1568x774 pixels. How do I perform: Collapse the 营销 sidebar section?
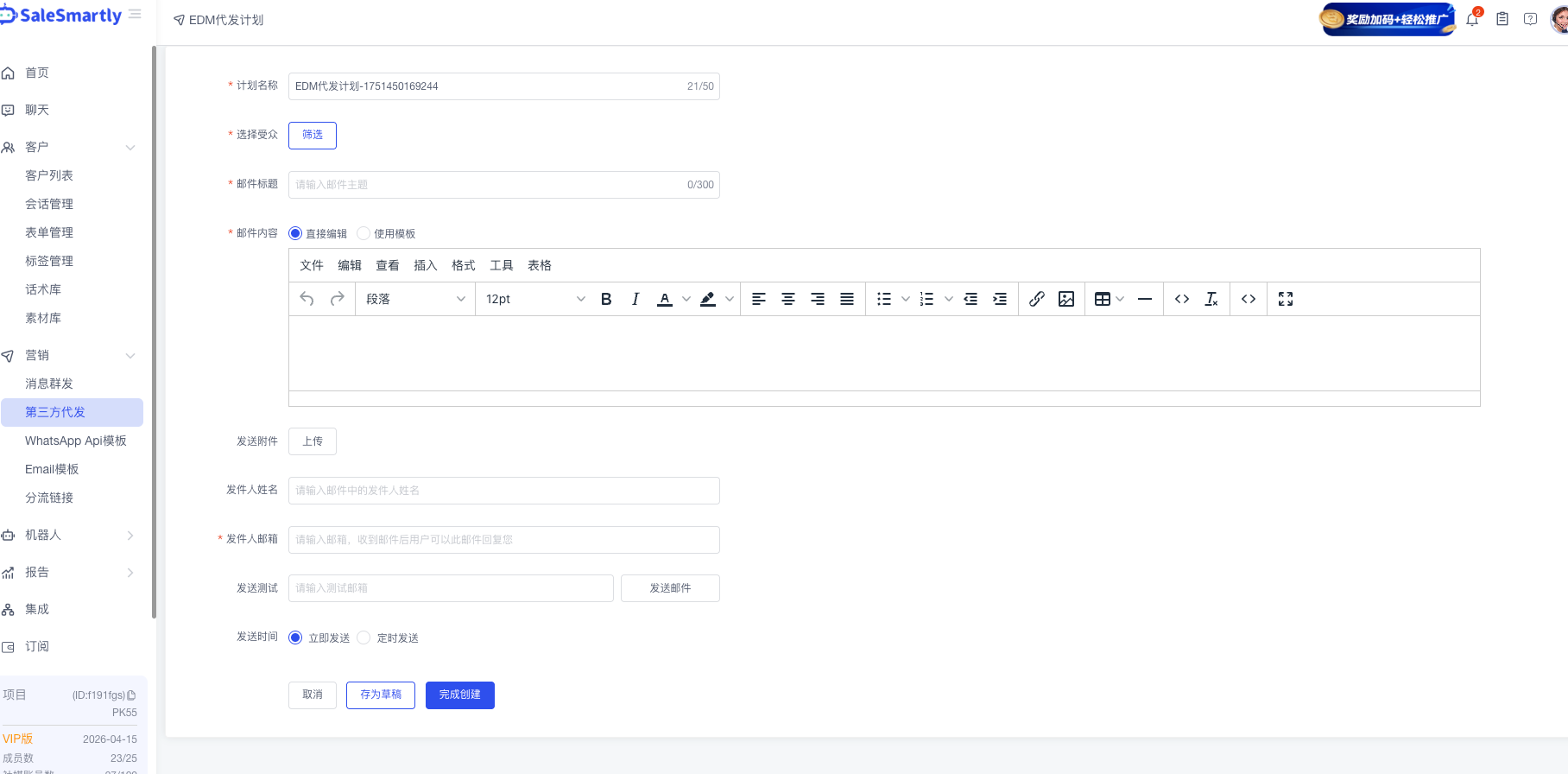pos(130,356)
